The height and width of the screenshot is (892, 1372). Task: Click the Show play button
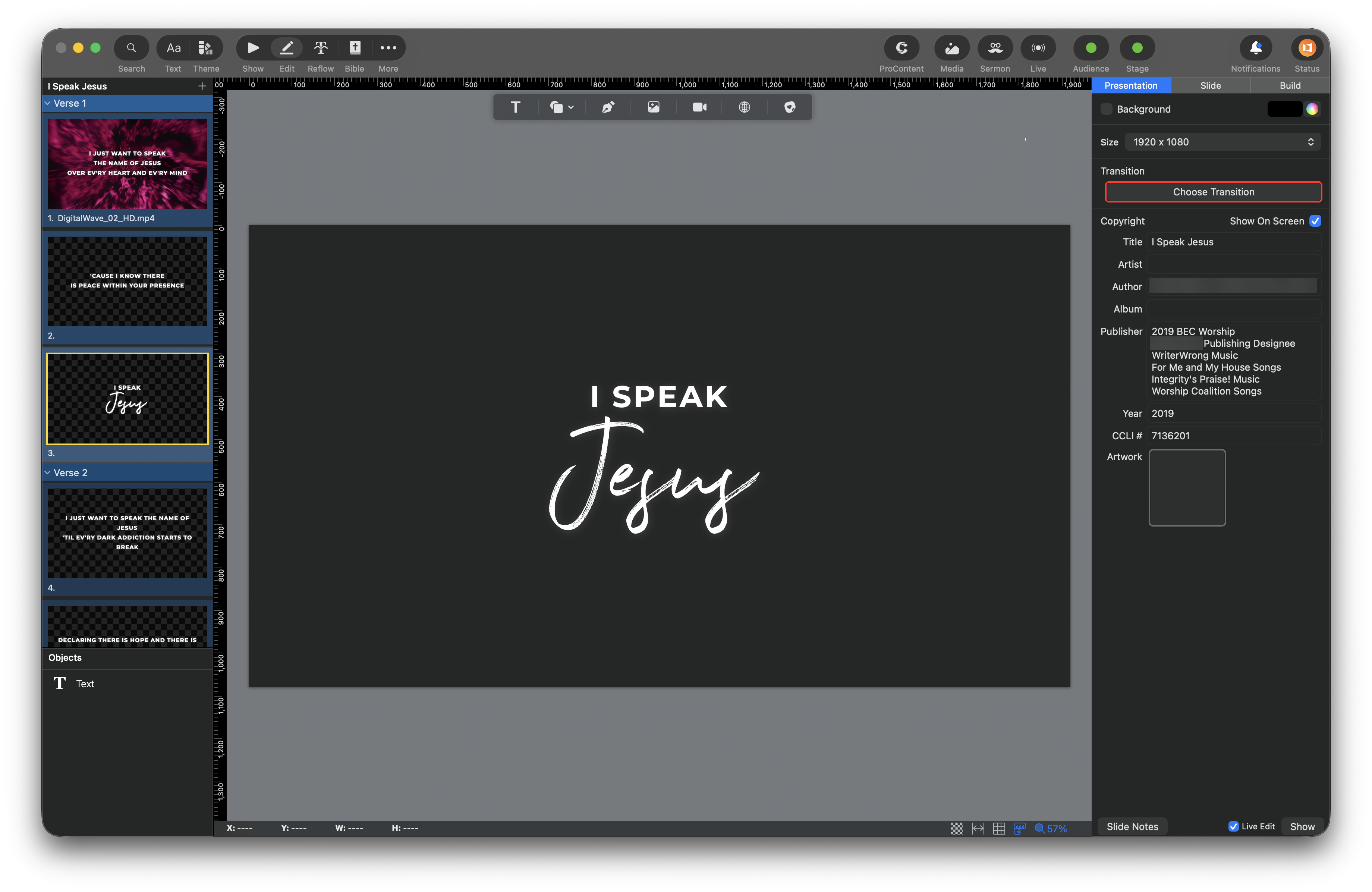point(253,48)
